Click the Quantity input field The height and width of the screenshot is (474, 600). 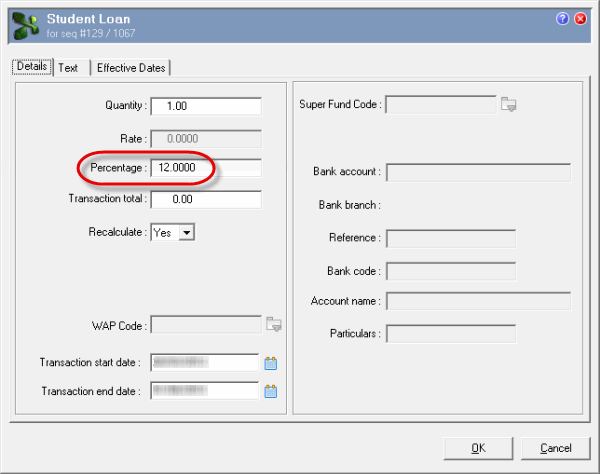[206, 106]
